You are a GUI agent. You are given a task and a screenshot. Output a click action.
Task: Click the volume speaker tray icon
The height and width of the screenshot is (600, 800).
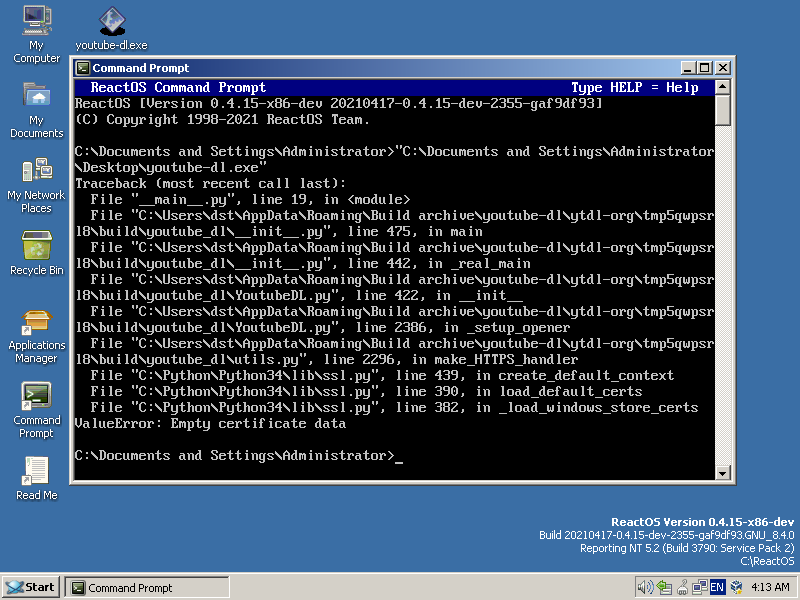point(645,587)
